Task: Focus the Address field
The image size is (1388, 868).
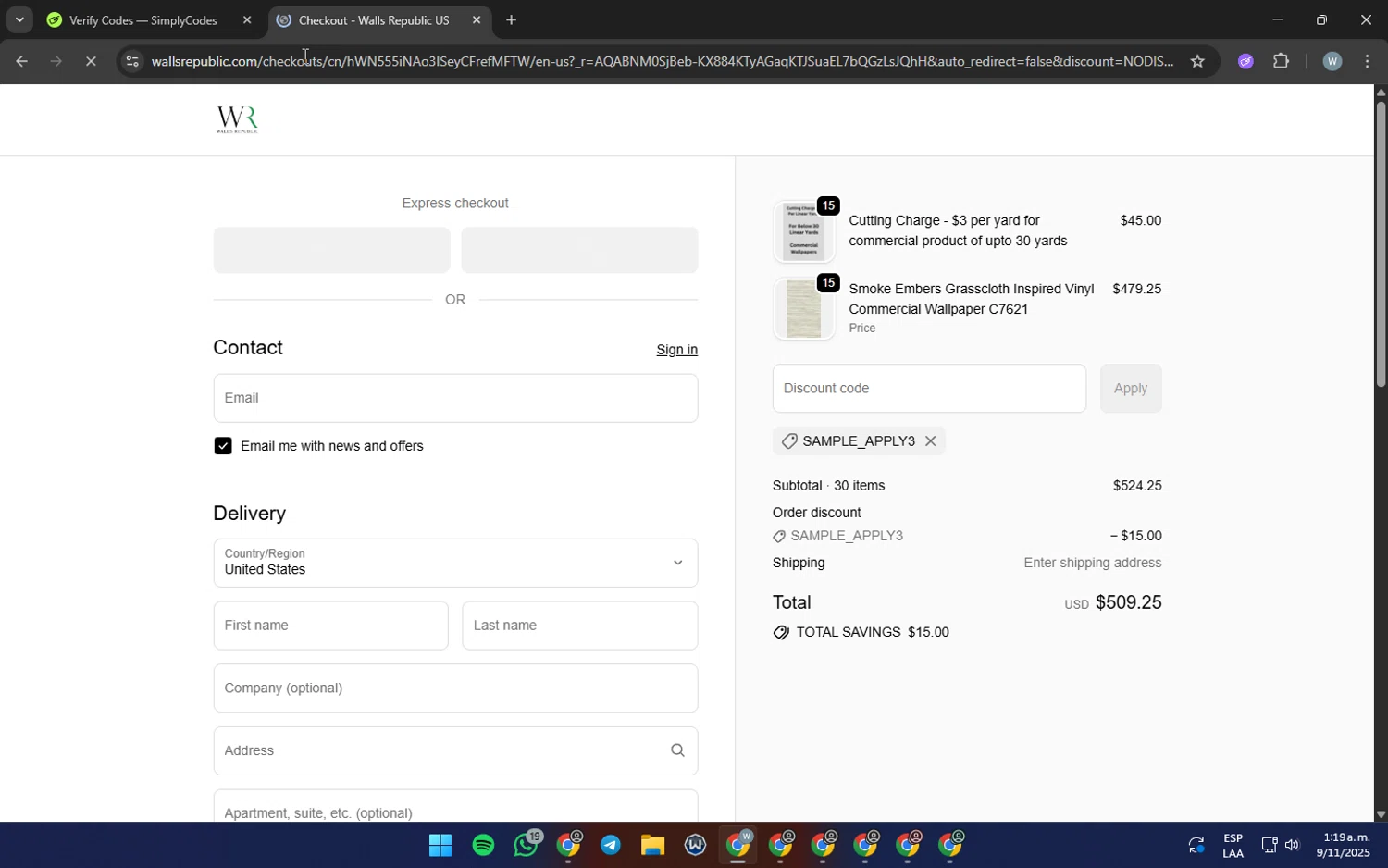Action: pos(455,750)
